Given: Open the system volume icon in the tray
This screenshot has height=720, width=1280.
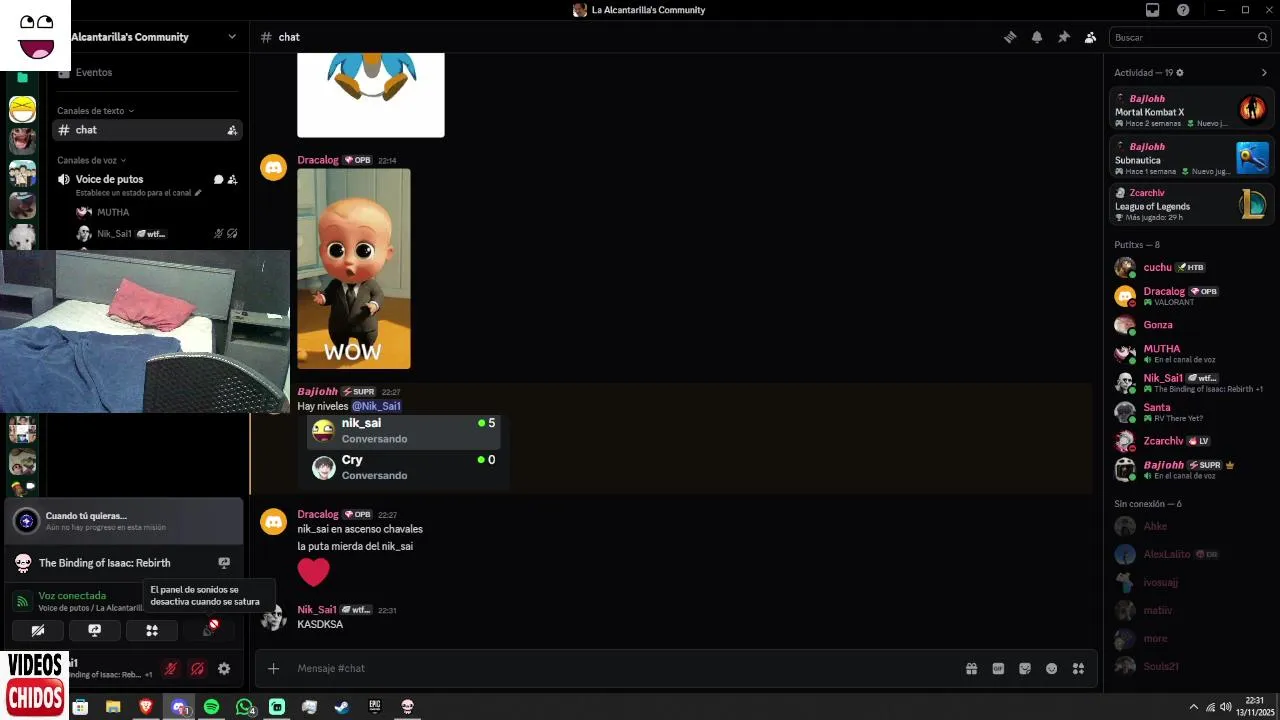Looking at the screenshot, I should (x=1226, y=707).
